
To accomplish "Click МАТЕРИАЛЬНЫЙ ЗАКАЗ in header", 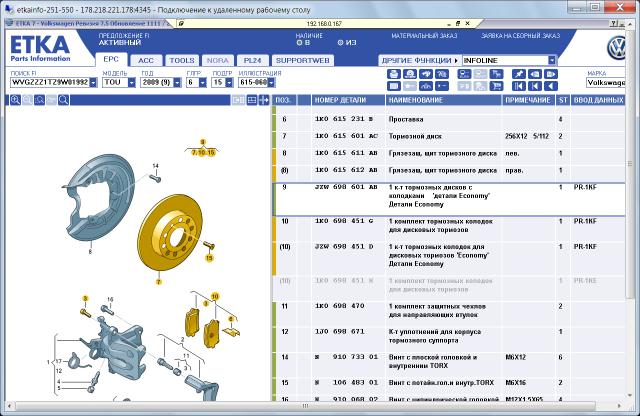I will tap(424, 36).
